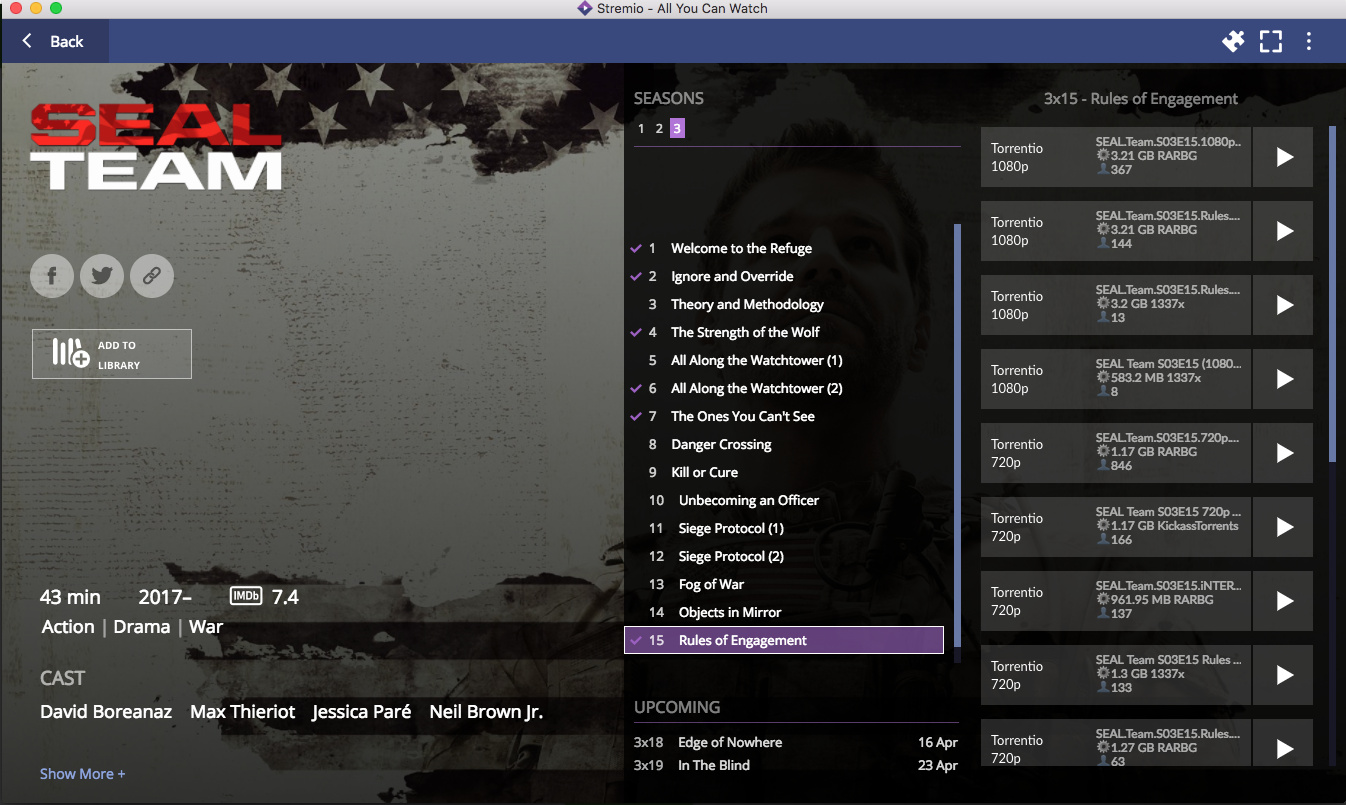Browse the War genre
The width and height of the screenshot is (1346, 805).
click(206, 627)
